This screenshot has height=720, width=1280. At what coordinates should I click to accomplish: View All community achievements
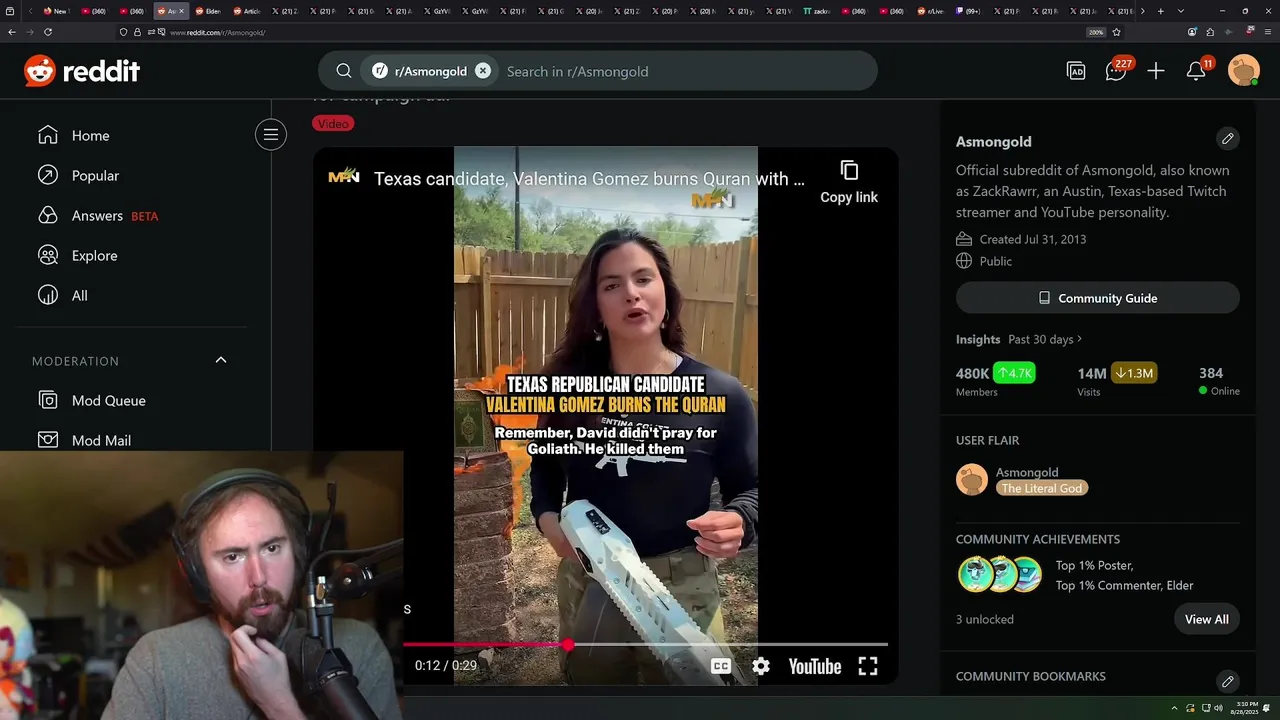pyautogui.click(x=1207, y=619)
